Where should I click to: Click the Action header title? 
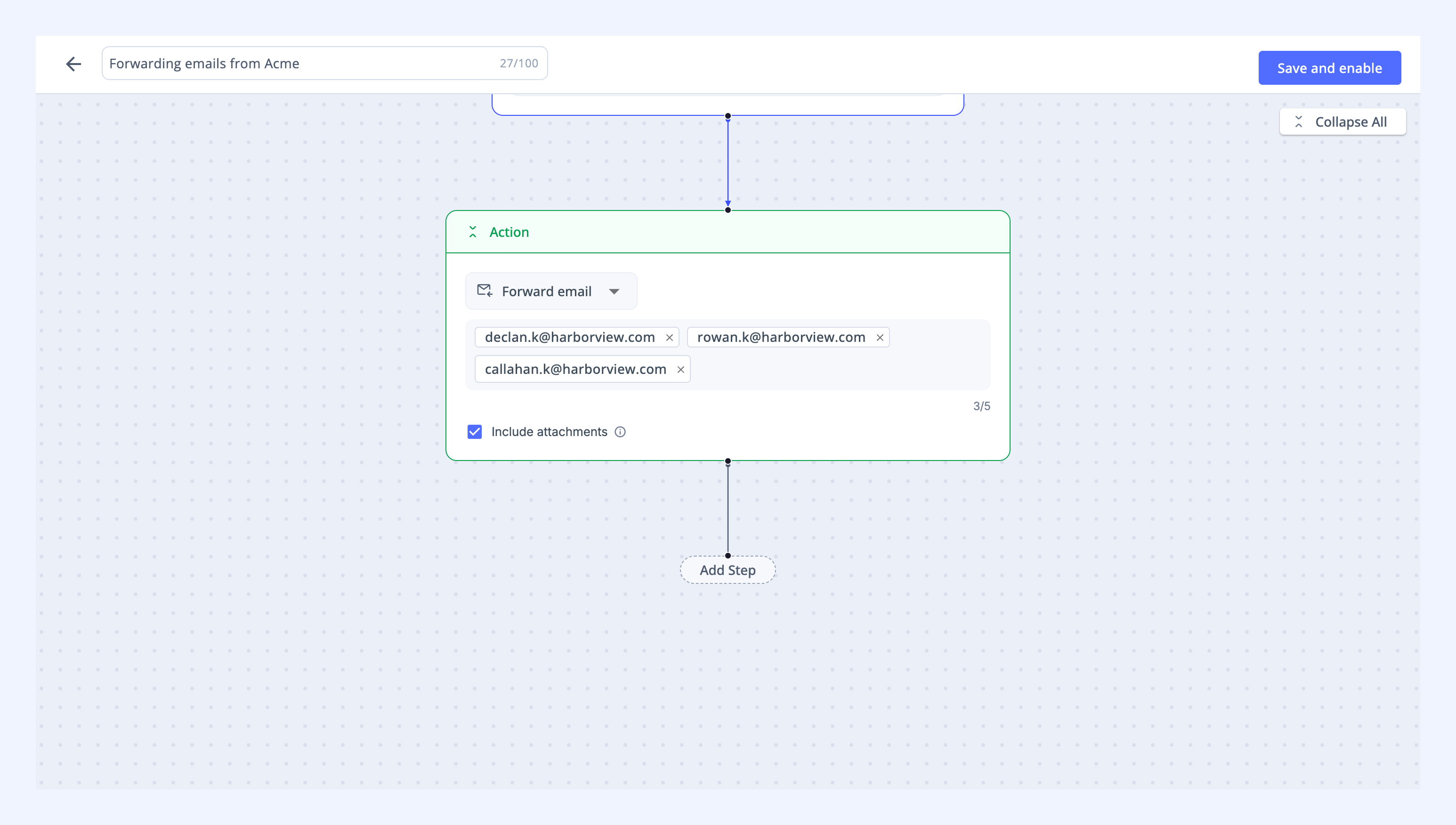pyautogui.click(x=510, y=232)
